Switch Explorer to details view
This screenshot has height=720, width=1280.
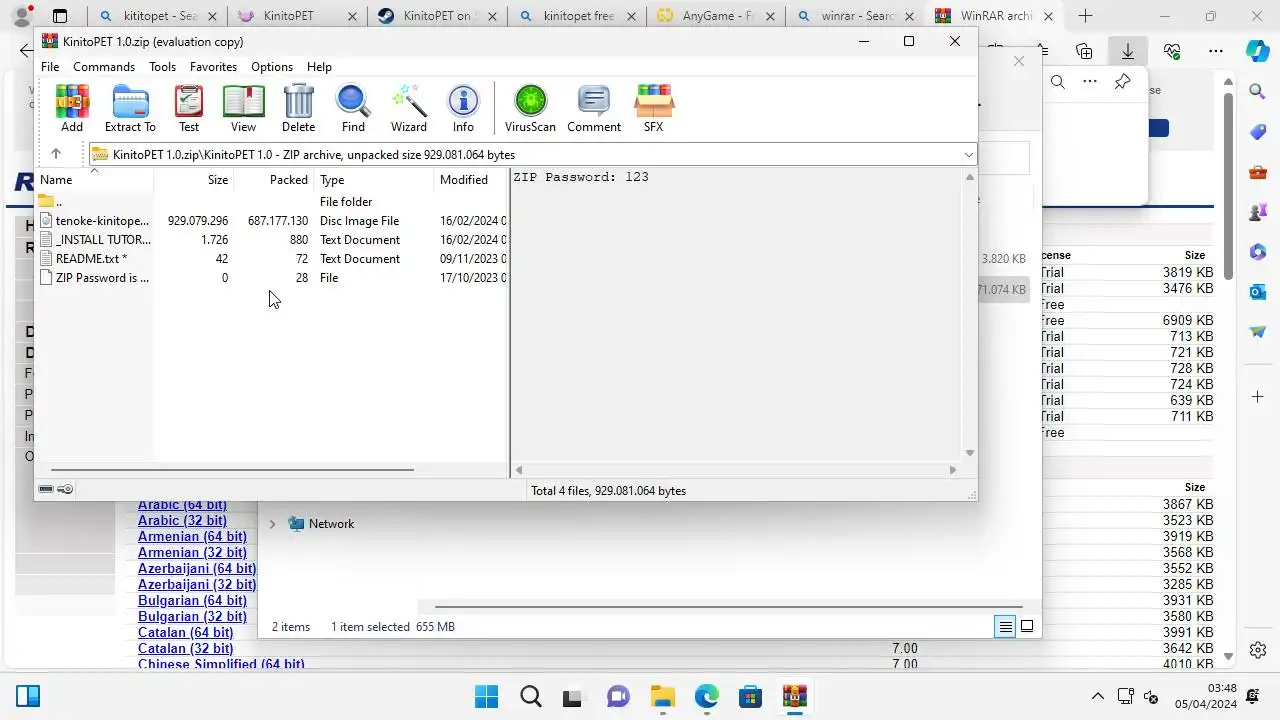1005,627
